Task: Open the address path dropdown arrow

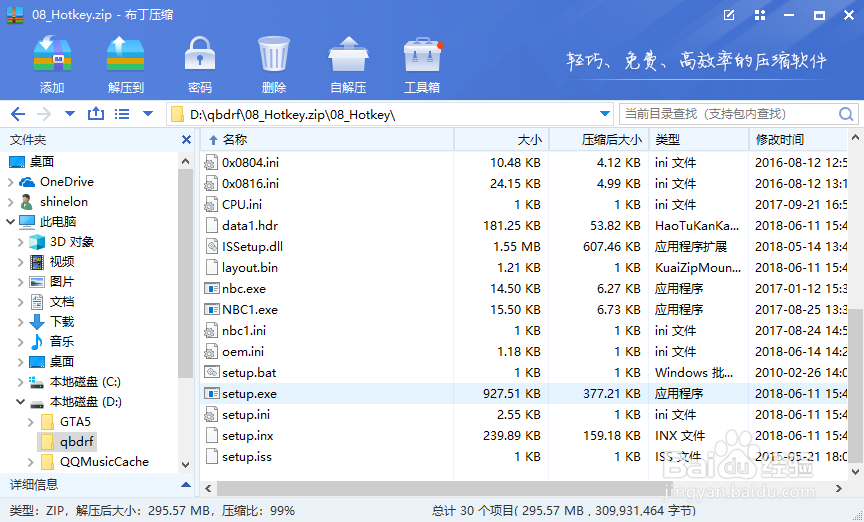Action: tap(604, 114)
